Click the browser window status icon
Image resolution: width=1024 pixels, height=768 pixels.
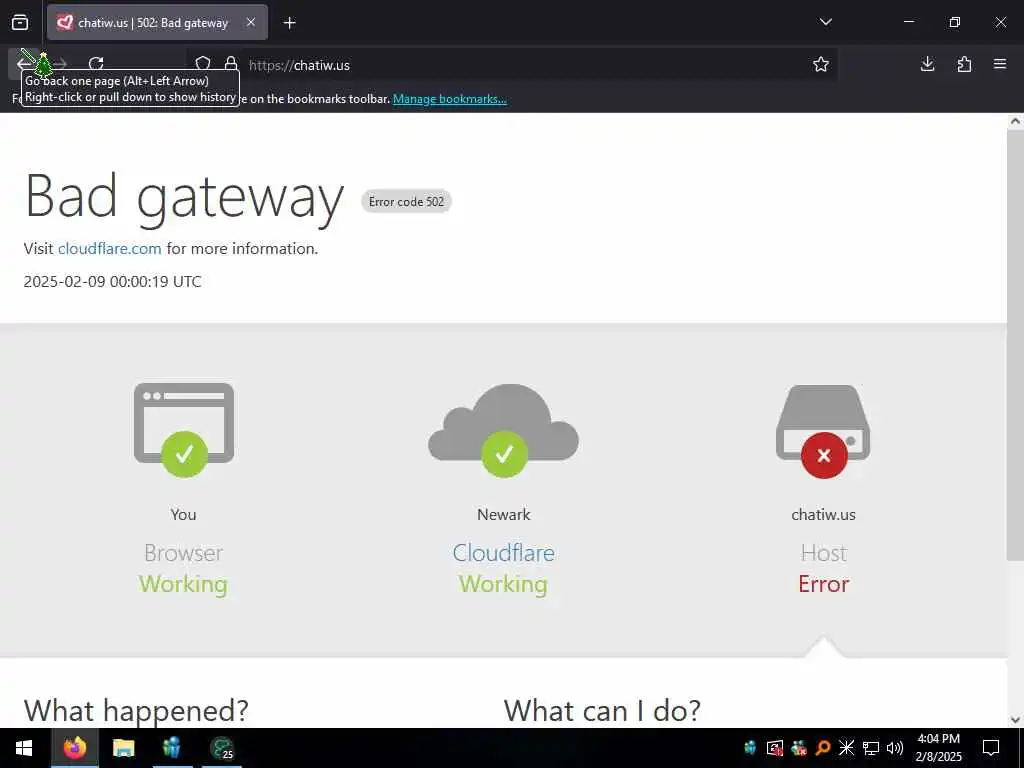[x=184, y=430]
